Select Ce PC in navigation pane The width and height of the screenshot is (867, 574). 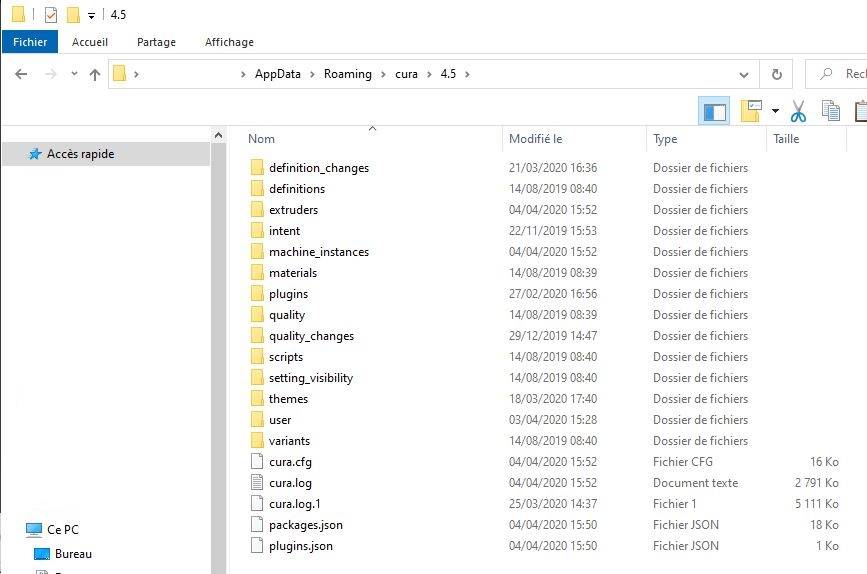coord(62,530)
